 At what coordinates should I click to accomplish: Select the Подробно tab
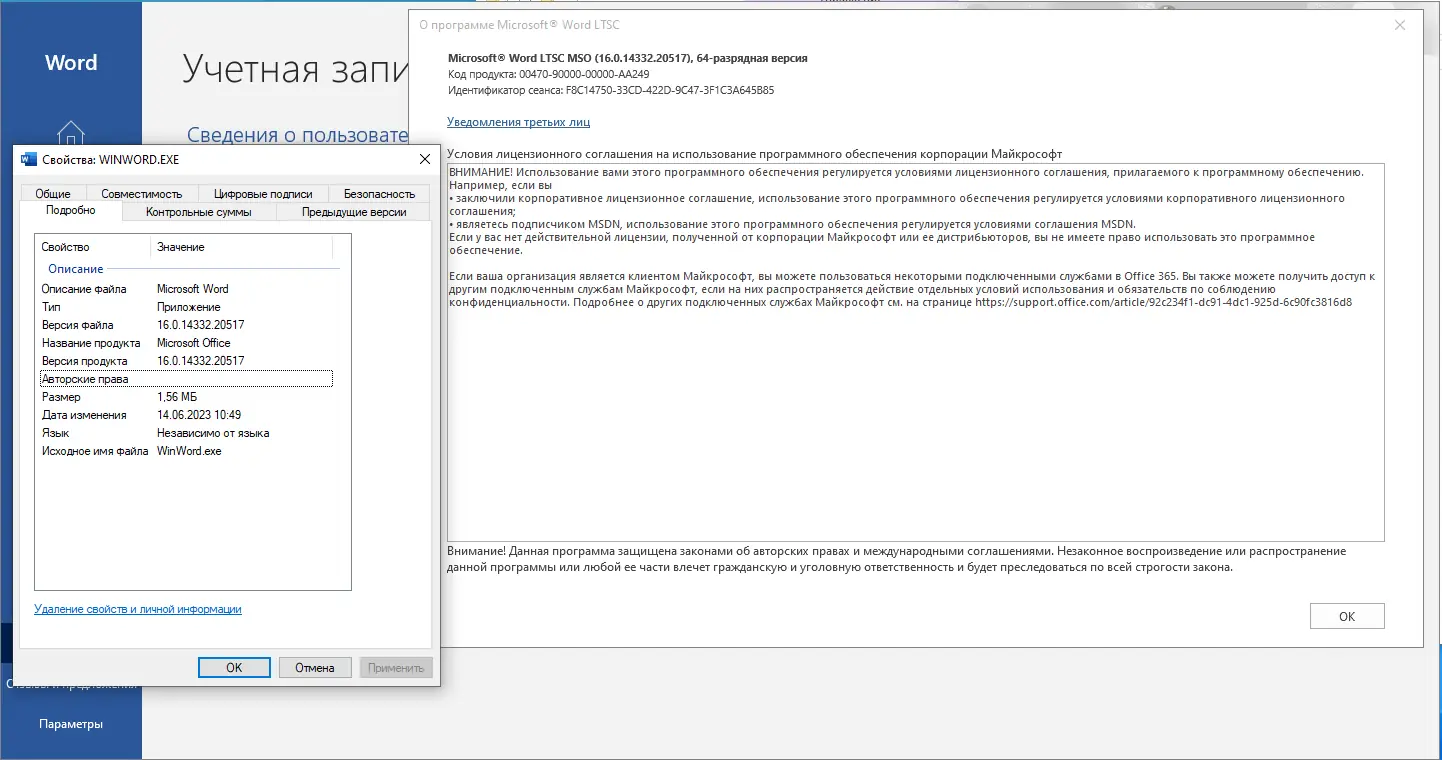(x=71, y=211)
